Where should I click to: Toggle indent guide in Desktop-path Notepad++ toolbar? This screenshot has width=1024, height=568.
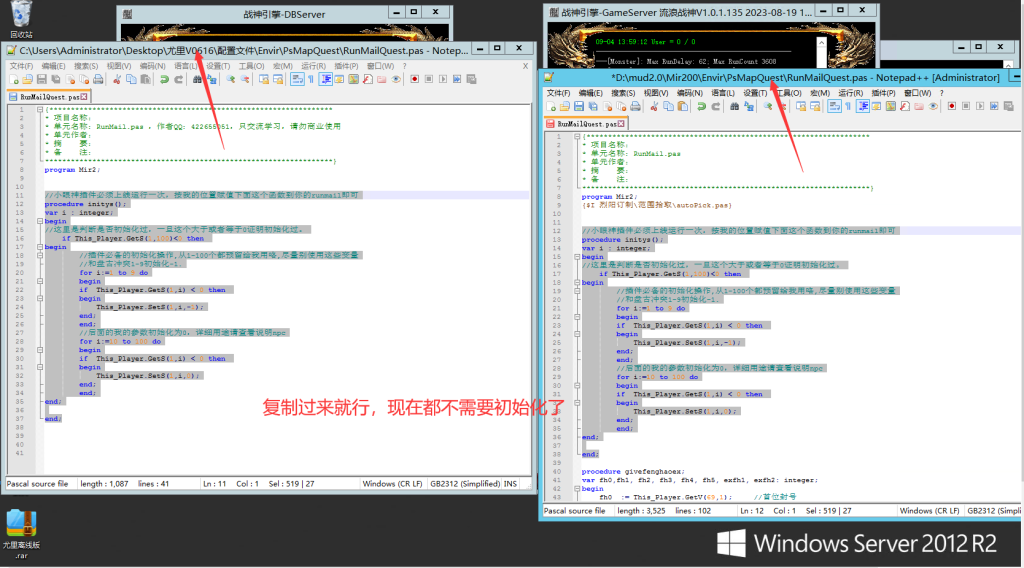326,78
